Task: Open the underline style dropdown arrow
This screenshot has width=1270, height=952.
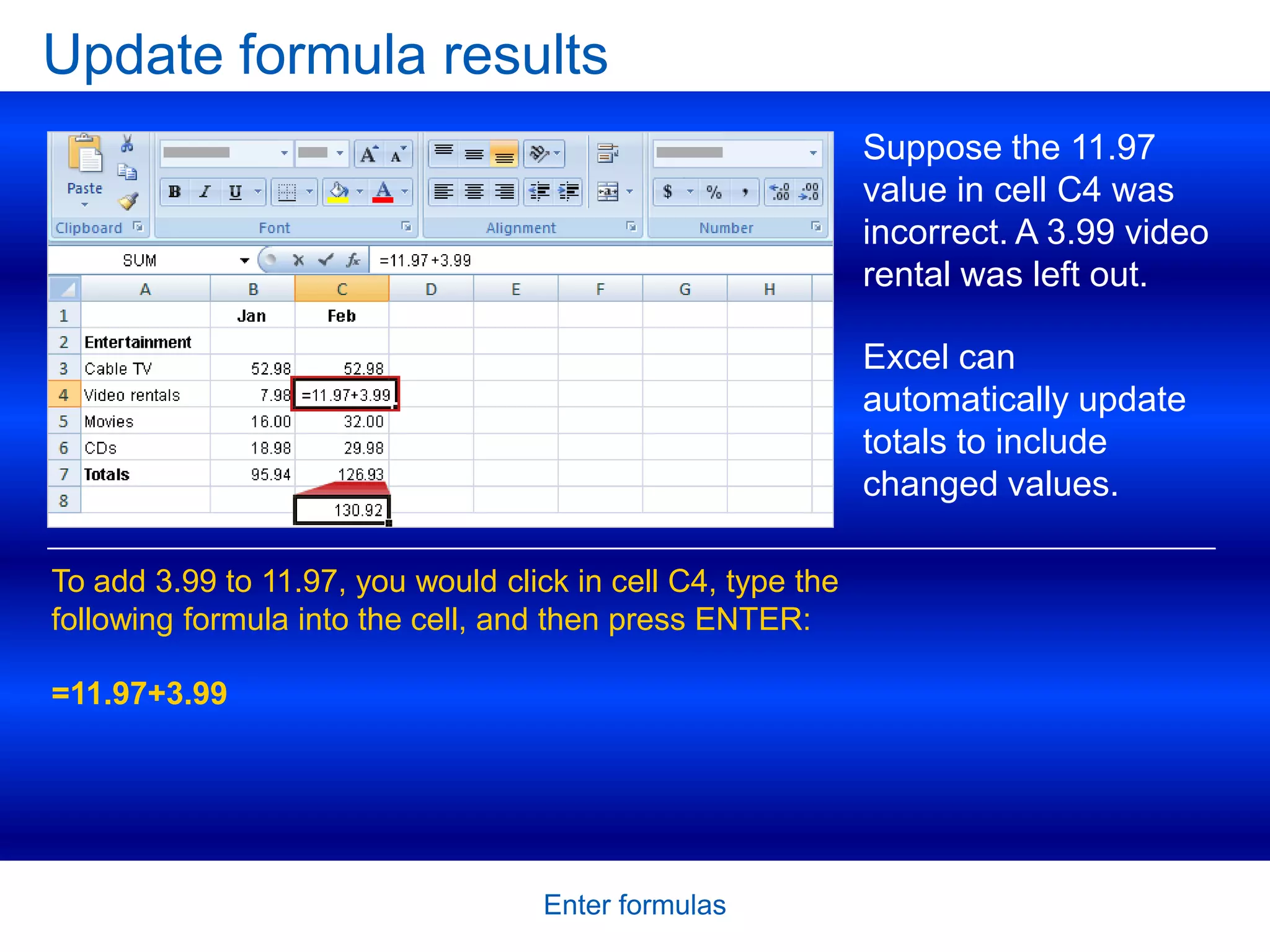Action: tap(258, 192)
